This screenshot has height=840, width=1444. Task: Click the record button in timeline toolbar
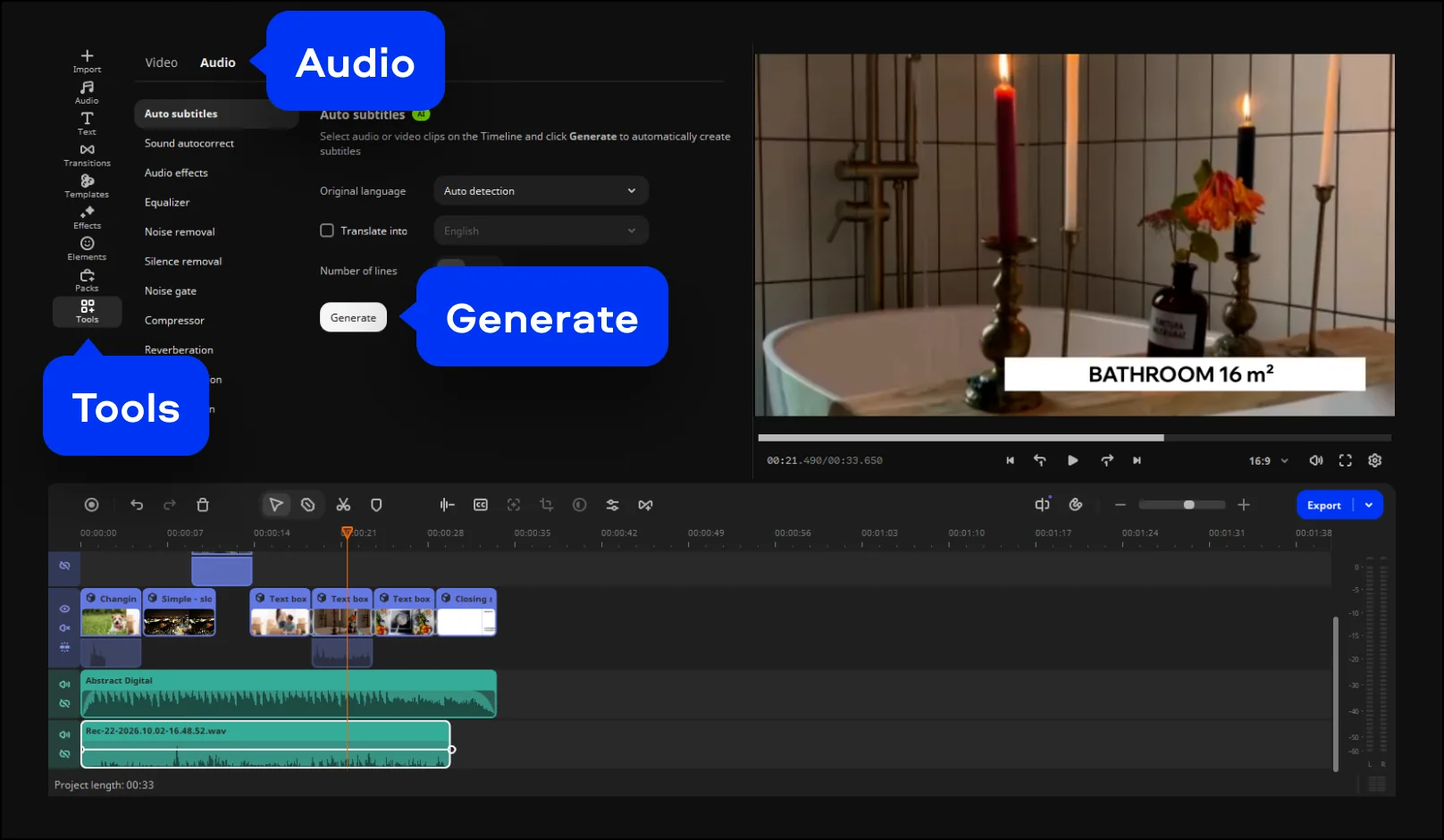point(91,505)
